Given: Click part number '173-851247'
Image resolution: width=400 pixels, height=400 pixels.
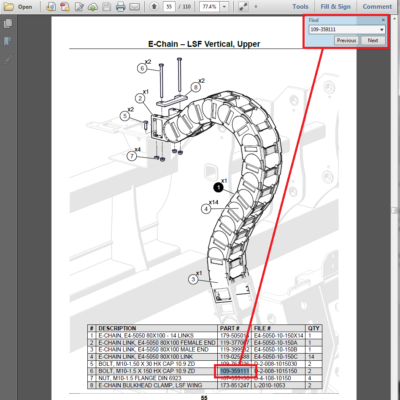Looking at the screenshot, I should point(235,385).
